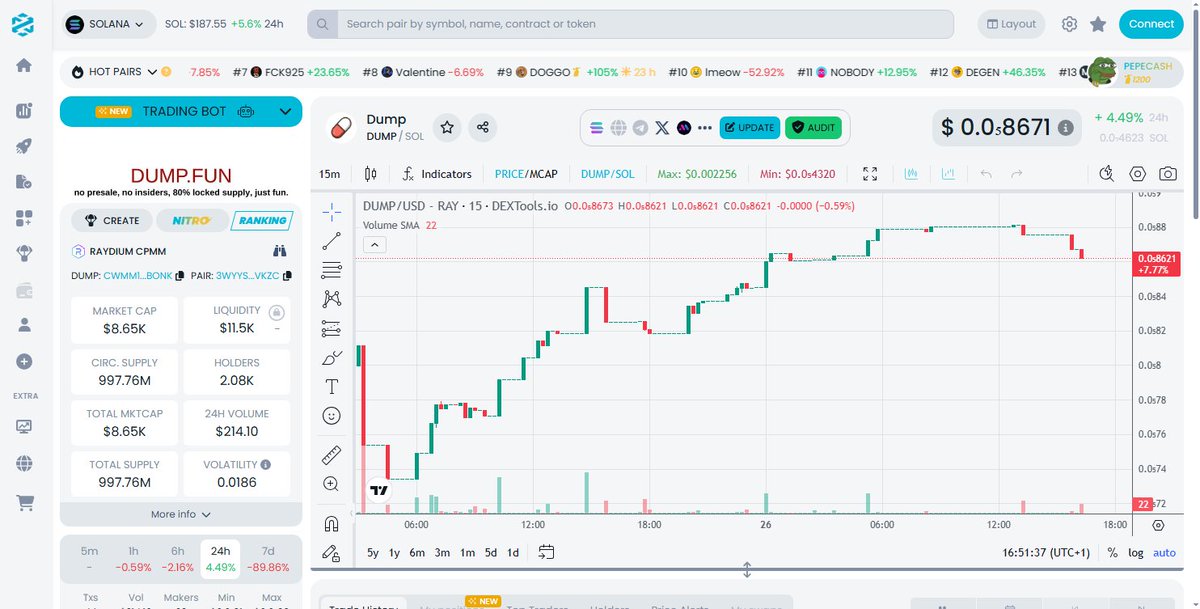1200x609 pixels.
Task: Toggle lock all drawing tools
Action: pos(332,552)
